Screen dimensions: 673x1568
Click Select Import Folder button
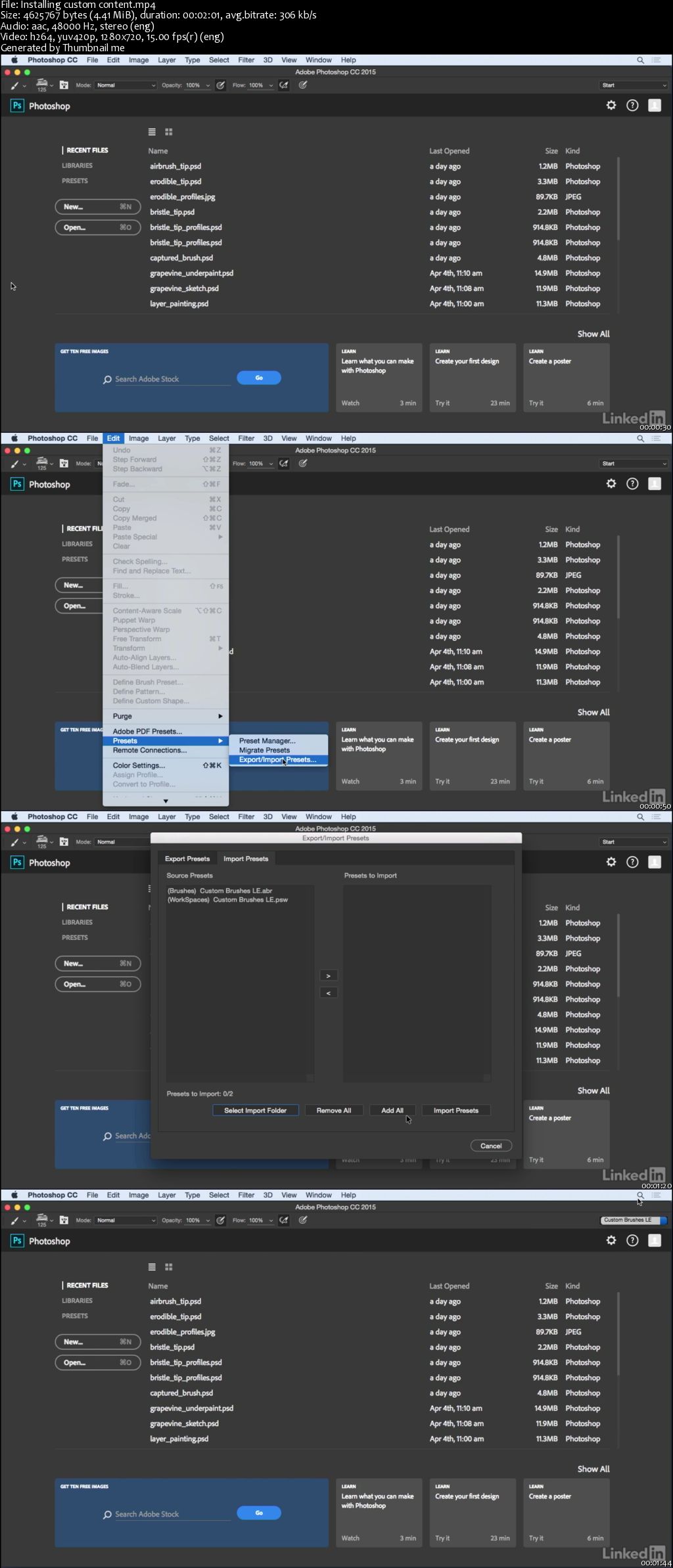coord(256,1110)
